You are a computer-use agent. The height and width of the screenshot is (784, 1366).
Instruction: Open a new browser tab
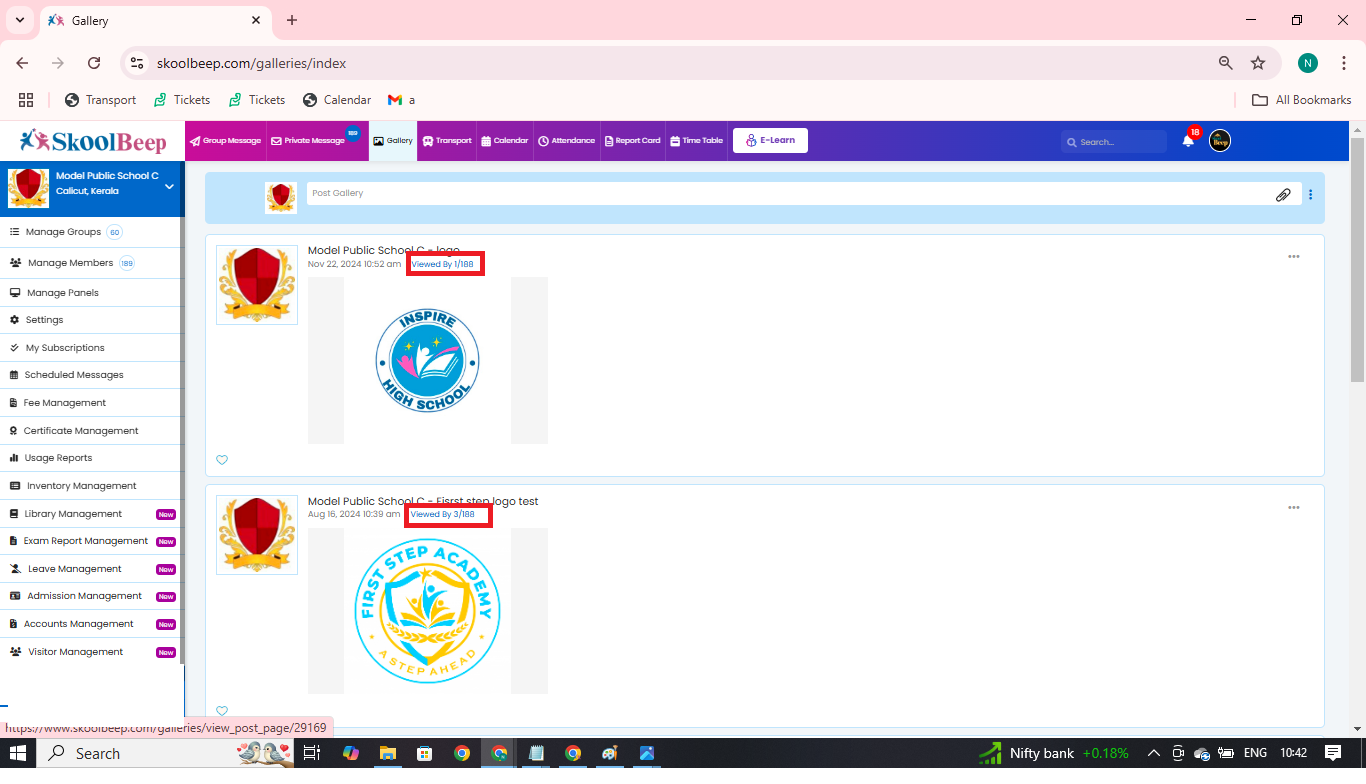pyautogui.click(x=292, y=20)
